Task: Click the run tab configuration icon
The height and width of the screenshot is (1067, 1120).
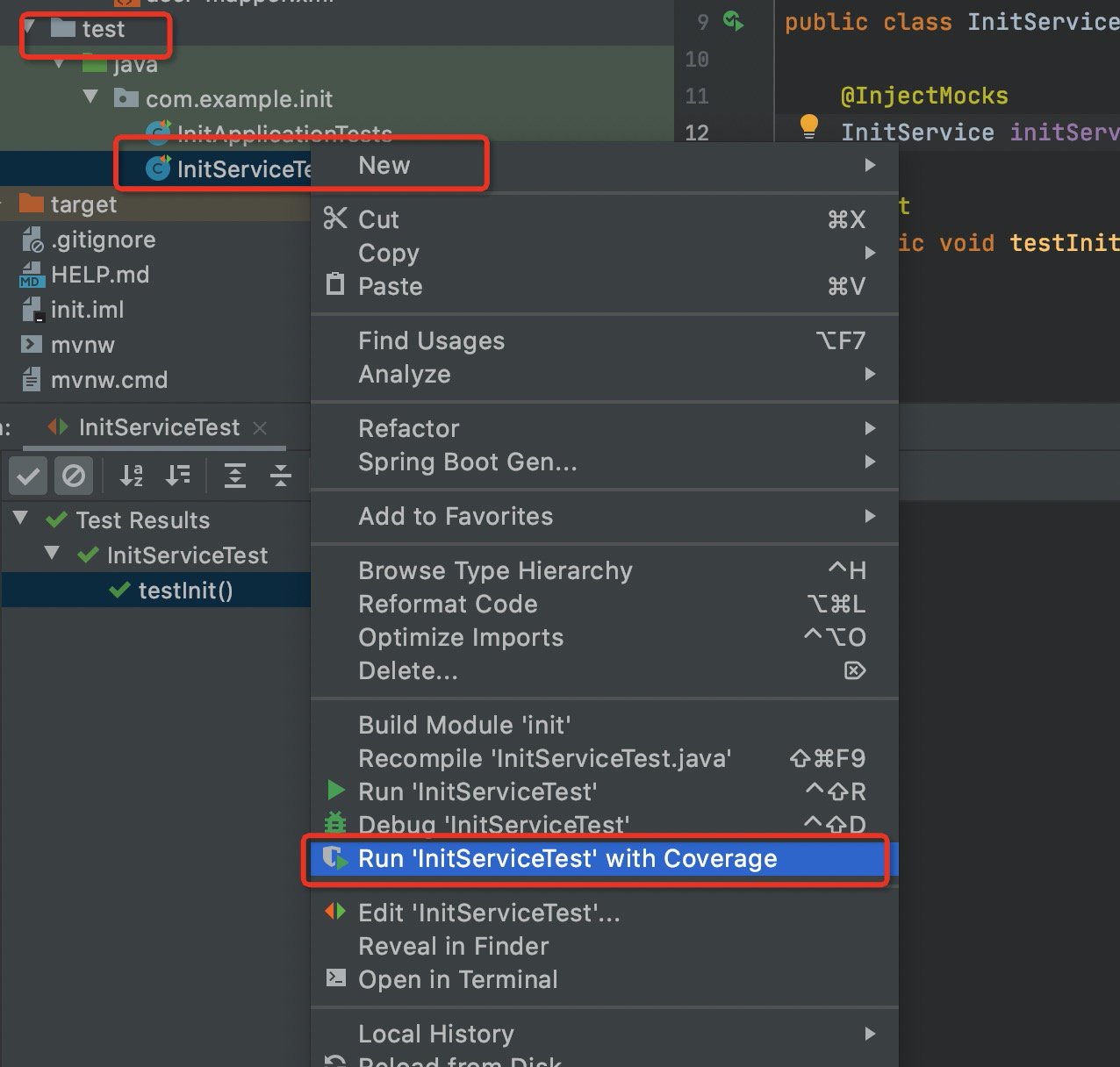Action: (x=58, y=427)
